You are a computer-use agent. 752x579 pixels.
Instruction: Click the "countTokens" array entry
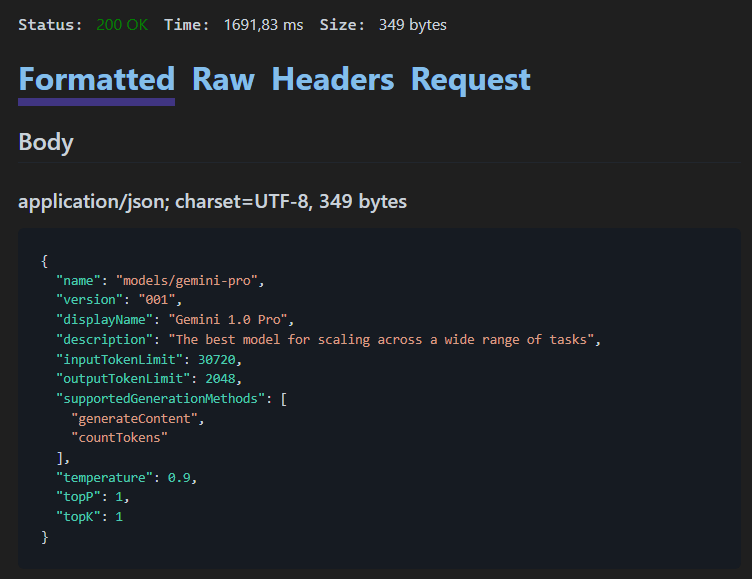point(120,438)
